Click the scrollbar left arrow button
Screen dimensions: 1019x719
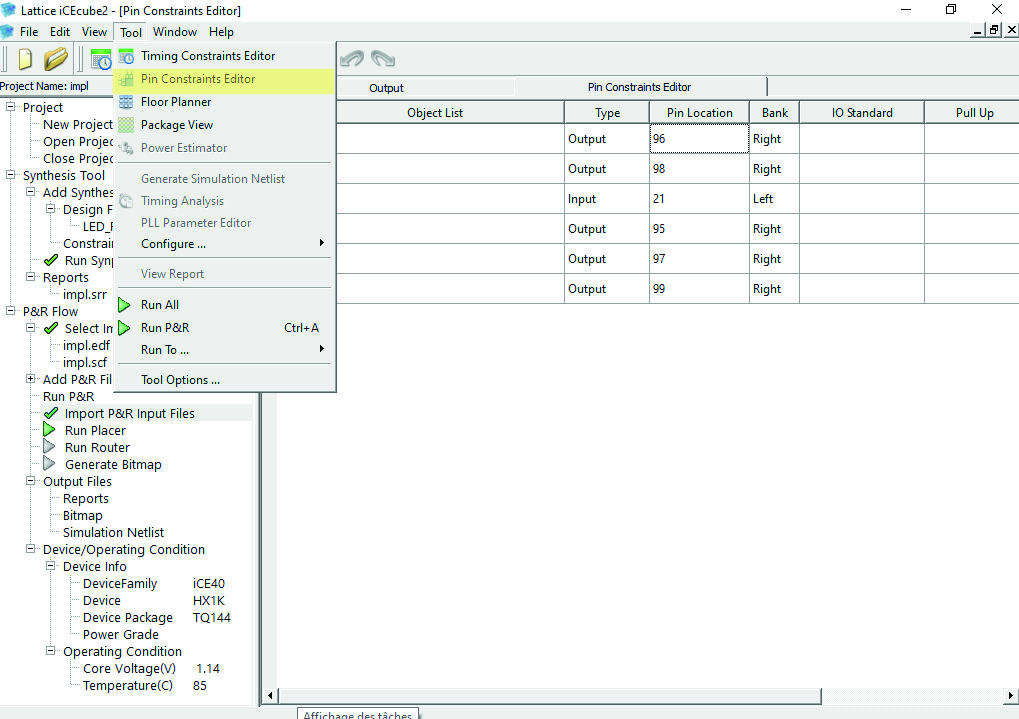(x=270, y=696)
